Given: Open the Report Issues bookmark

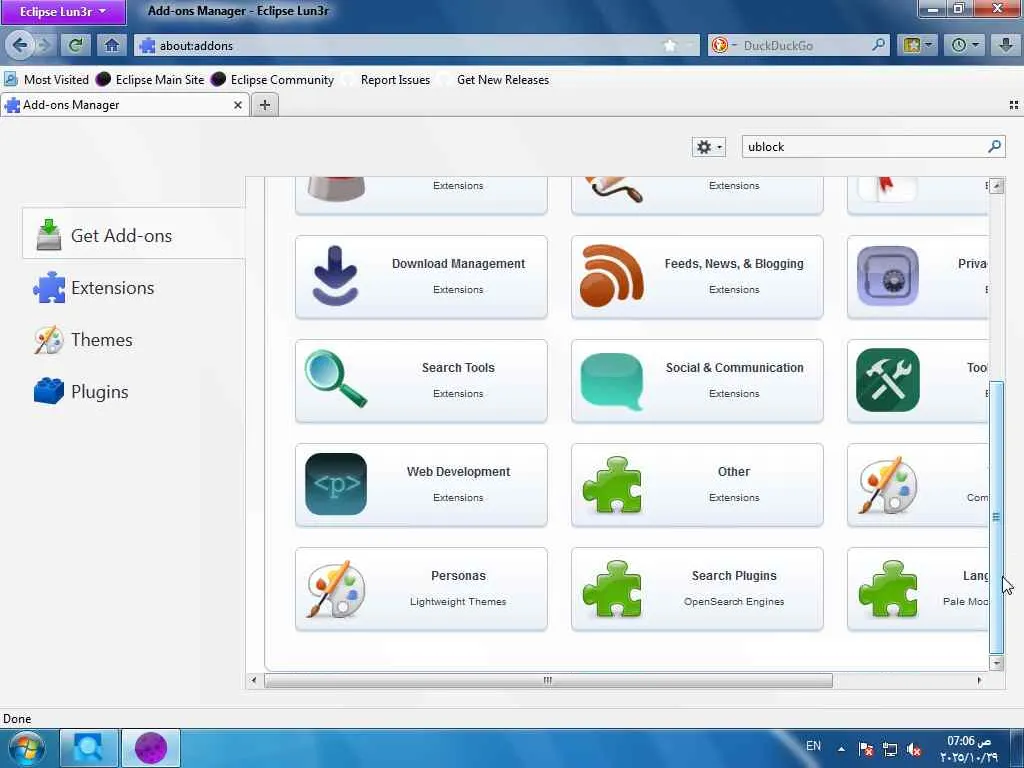Looking at the screenshot, I should point(387,80).
